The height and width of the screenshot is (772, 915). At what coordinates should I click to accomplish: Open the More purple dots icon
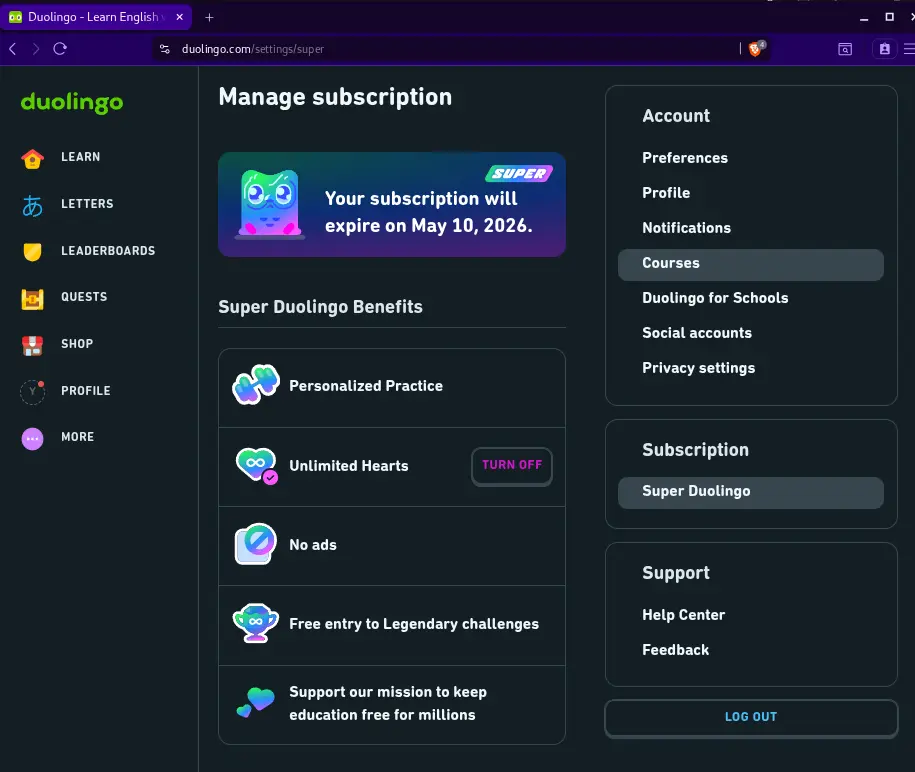33,438
